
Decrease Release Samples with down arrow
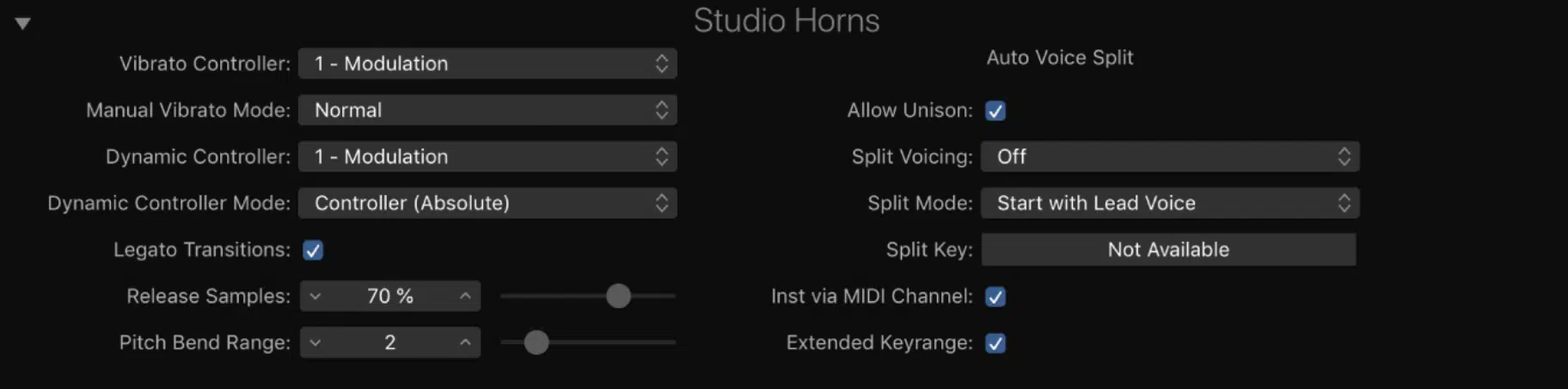point(315,296)
